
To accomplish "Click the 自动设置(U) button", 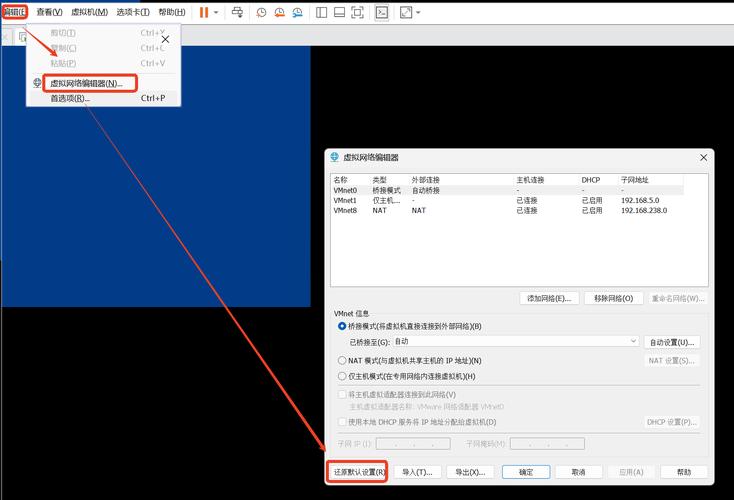I will (x=671, y=342).
